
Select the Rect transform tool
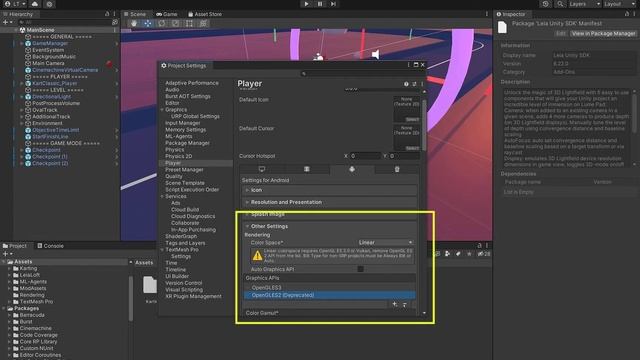(x=189, y=24)
